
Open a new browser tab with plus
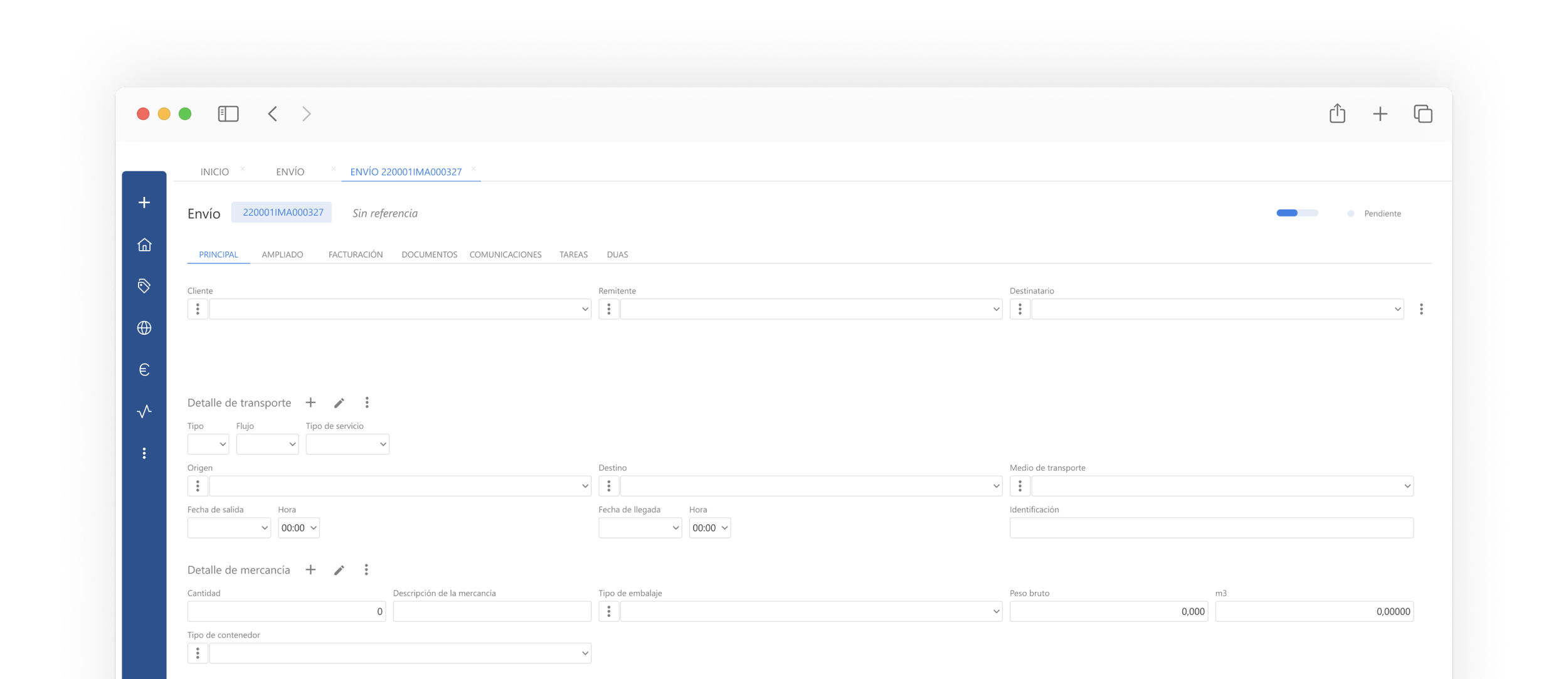(x=1380, y=113)
